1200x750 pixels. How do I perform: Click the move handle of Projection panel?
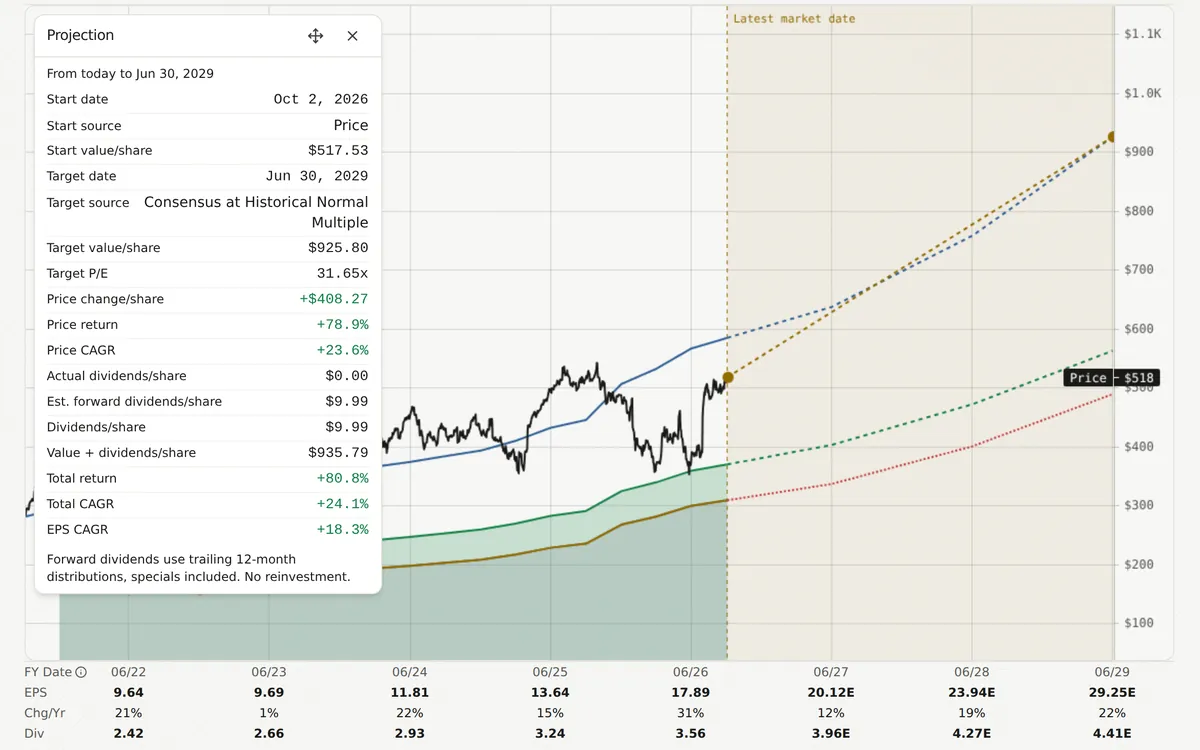point(315,36)
